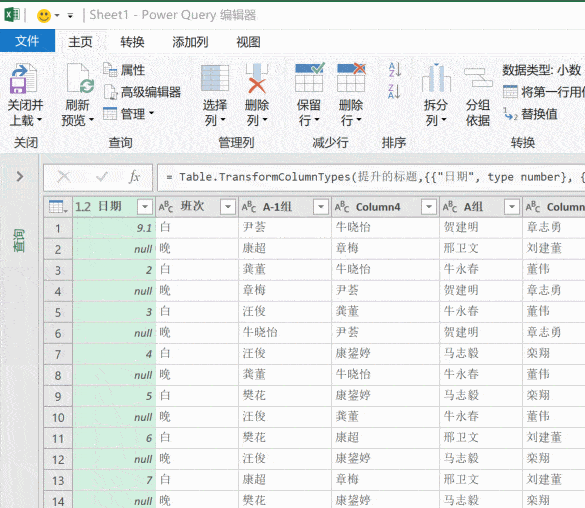The width and height of the screenshot is (585, 508).
Task: Click the 马志毅 cell in row 9
Action: 481,396
